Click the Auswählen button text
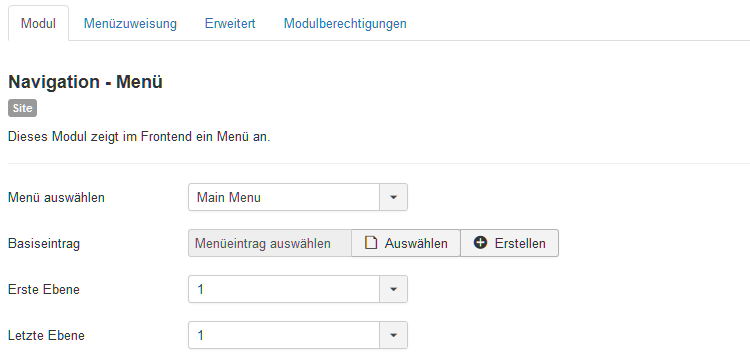The image size is (750, 360). pos(416,243)
